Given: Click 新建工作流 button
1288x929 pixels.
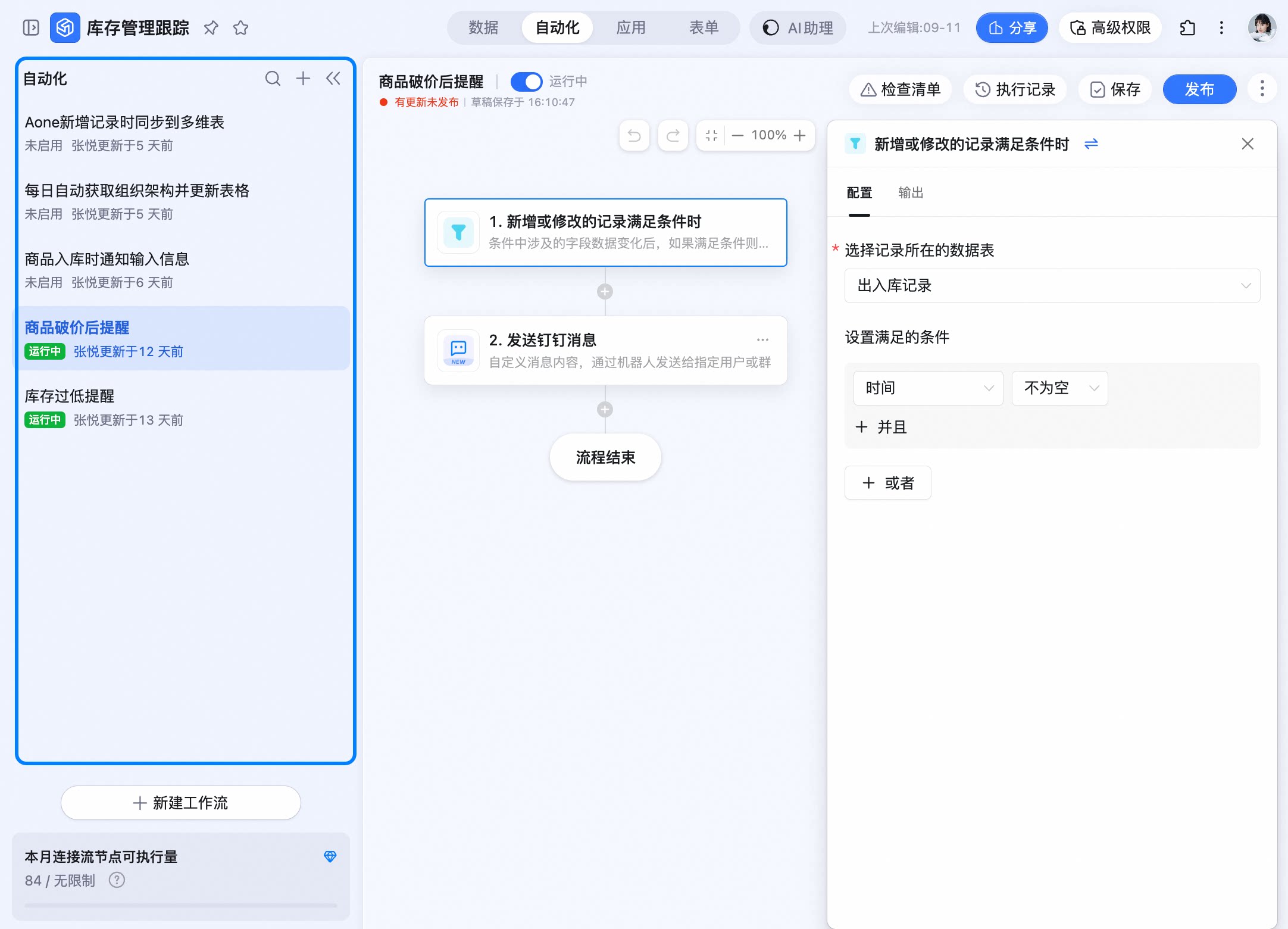Looking at the screenshot, I should [x=181, y=803].
